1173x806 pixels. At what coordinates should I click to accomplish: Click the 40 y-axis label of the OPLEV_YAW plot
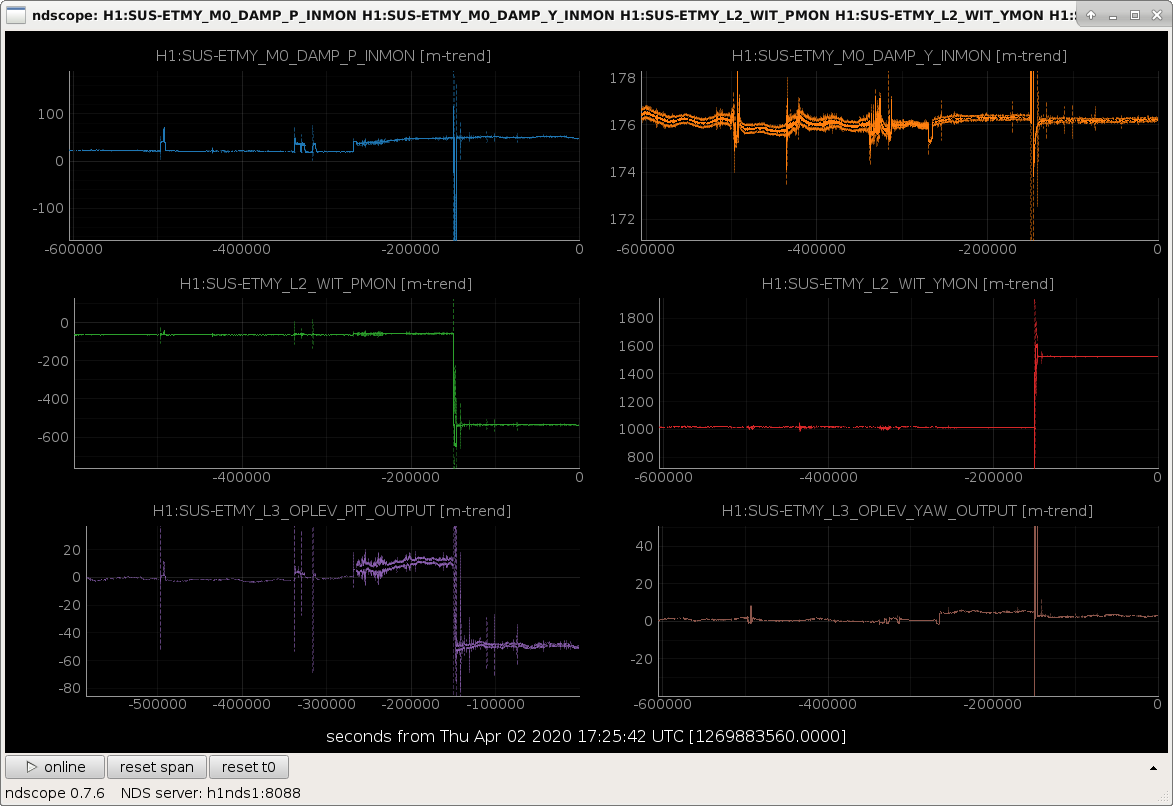644,546
